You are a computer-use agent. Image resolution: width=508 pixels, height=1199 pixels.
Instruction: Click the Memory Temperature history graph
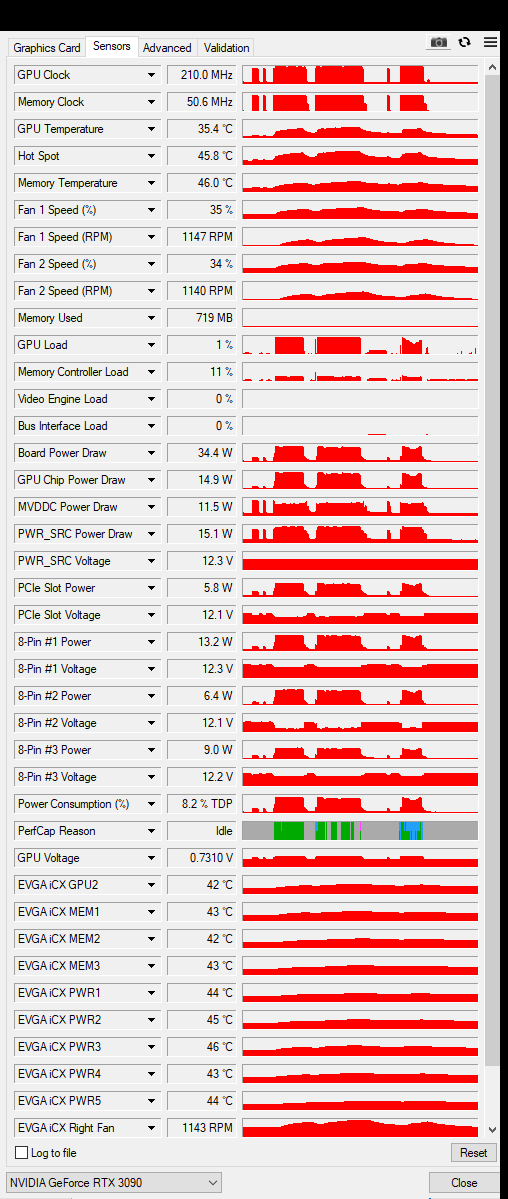pyautogui.click(x=360, y=183)
